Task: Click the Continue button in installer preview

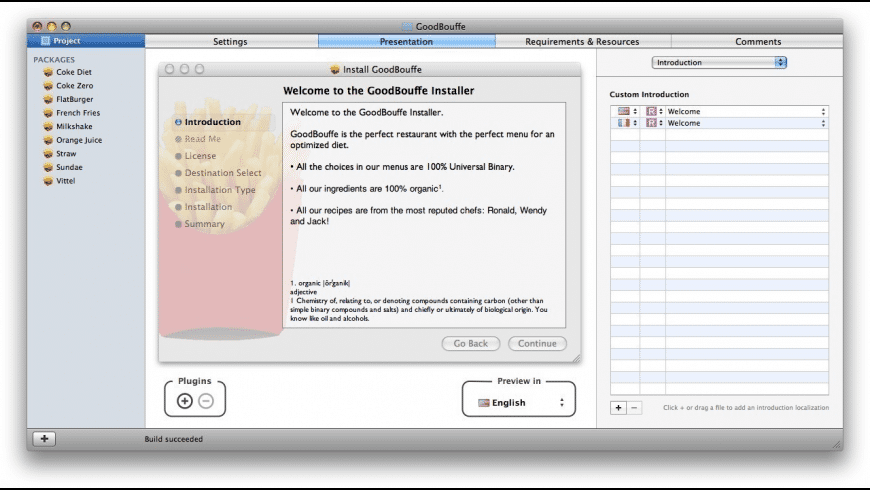Action: point(537,343)
